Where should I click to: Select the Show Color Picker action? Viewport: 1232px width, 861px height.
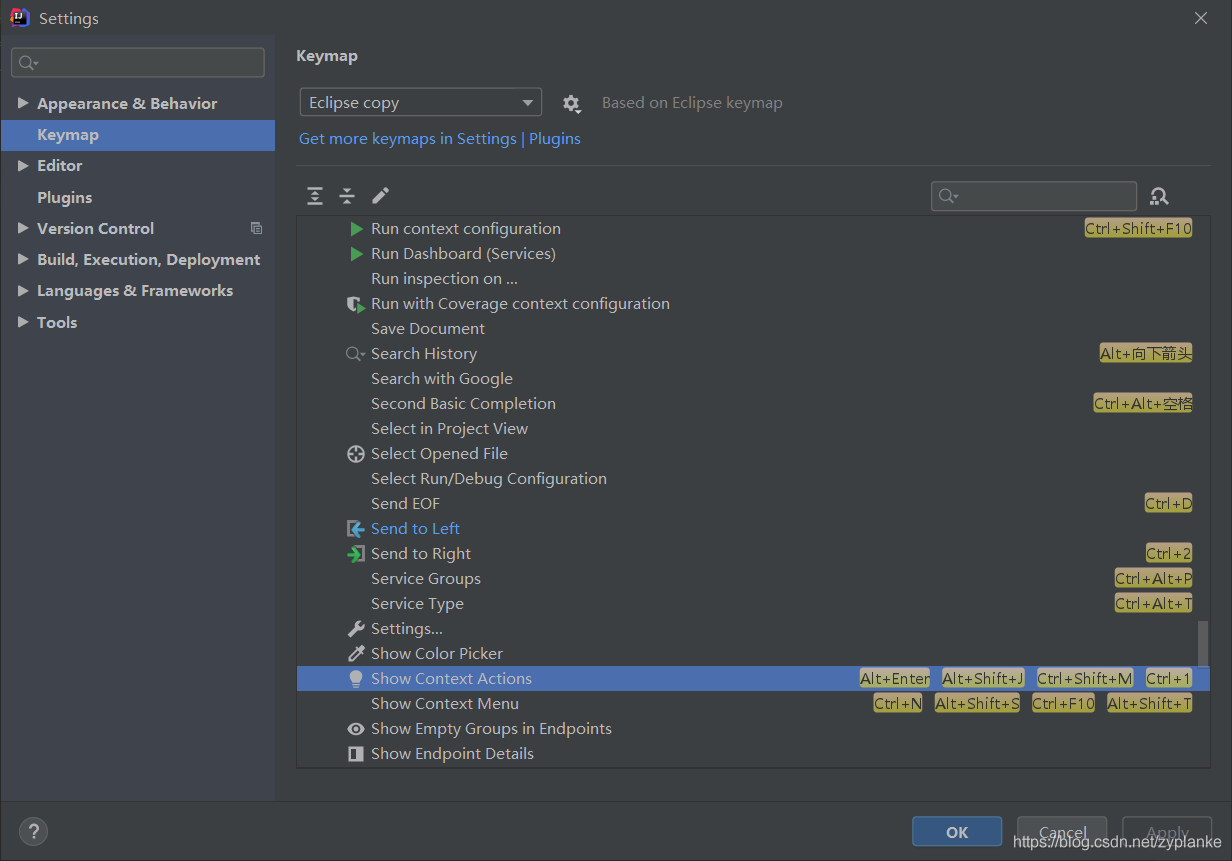tap(438, 653)
